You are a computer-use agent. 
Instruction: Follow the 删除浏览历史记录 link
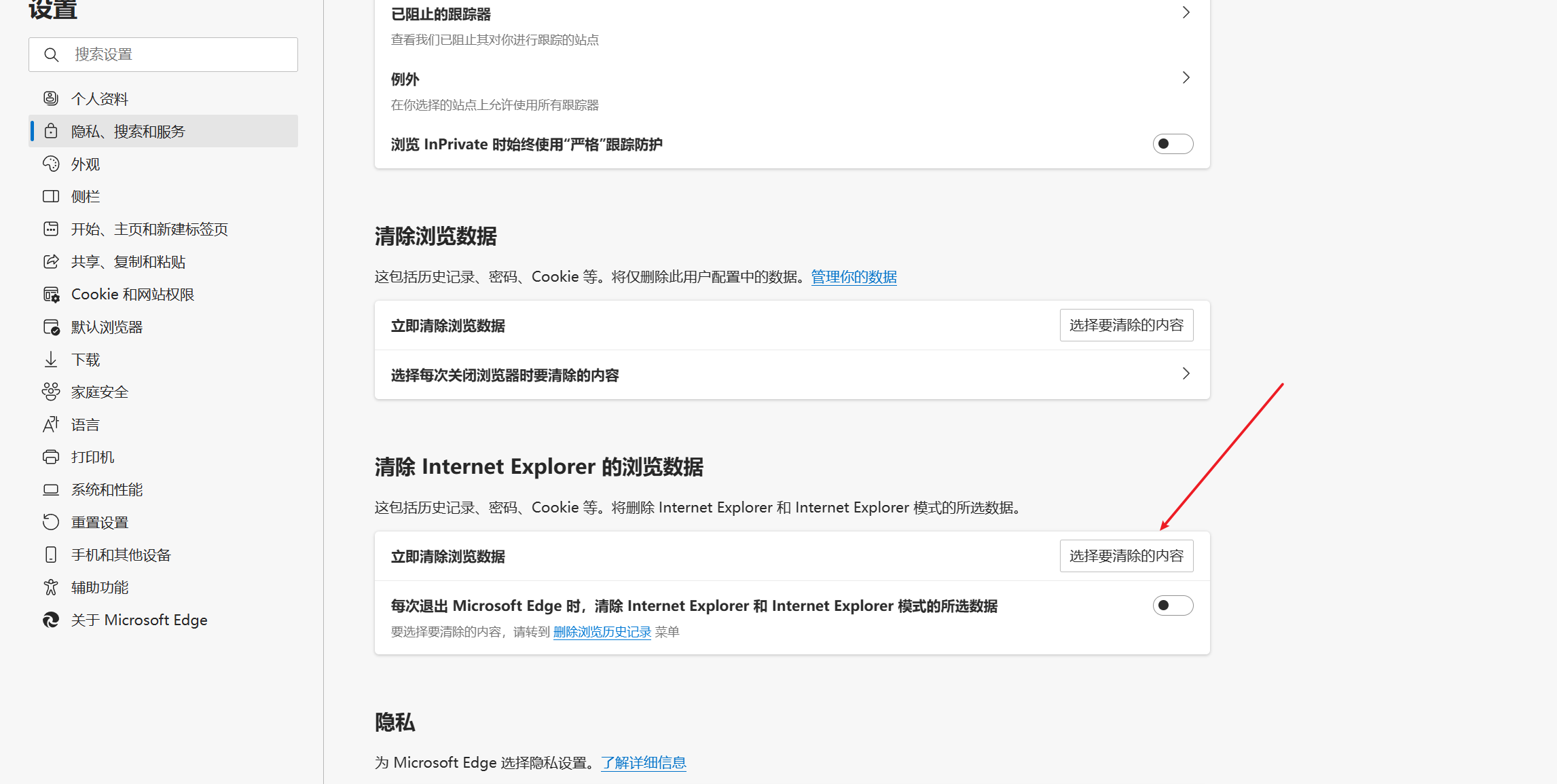pyautogui.click(x=602, y=631)
